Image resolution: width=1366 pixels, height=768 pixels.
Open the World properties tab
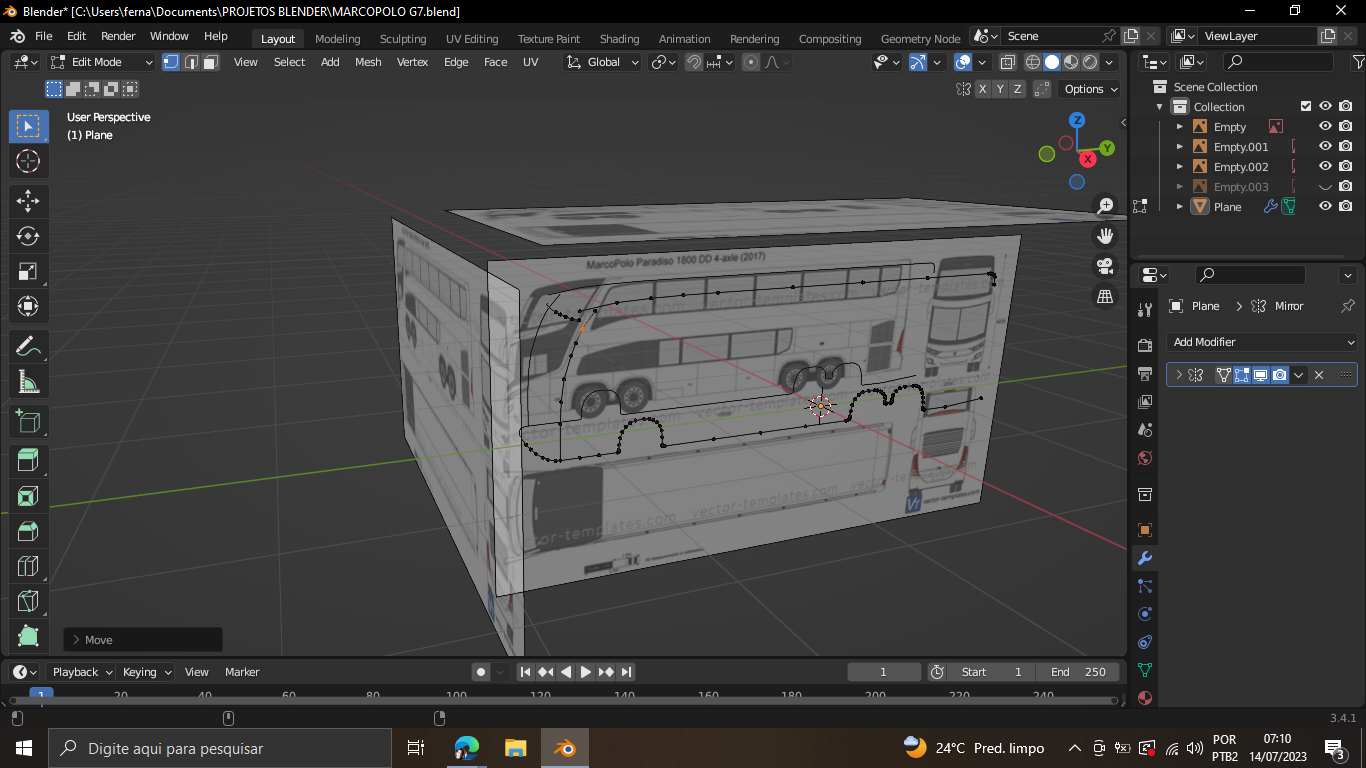[x=1145, y=458]
